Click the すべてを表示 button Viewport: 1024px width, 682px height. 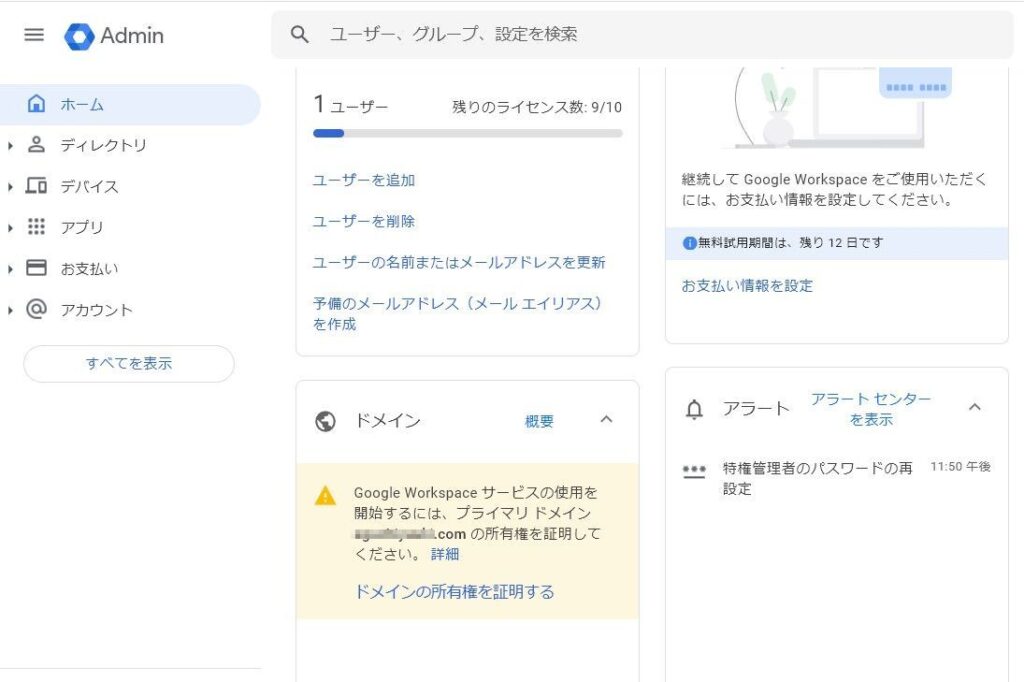129,364
